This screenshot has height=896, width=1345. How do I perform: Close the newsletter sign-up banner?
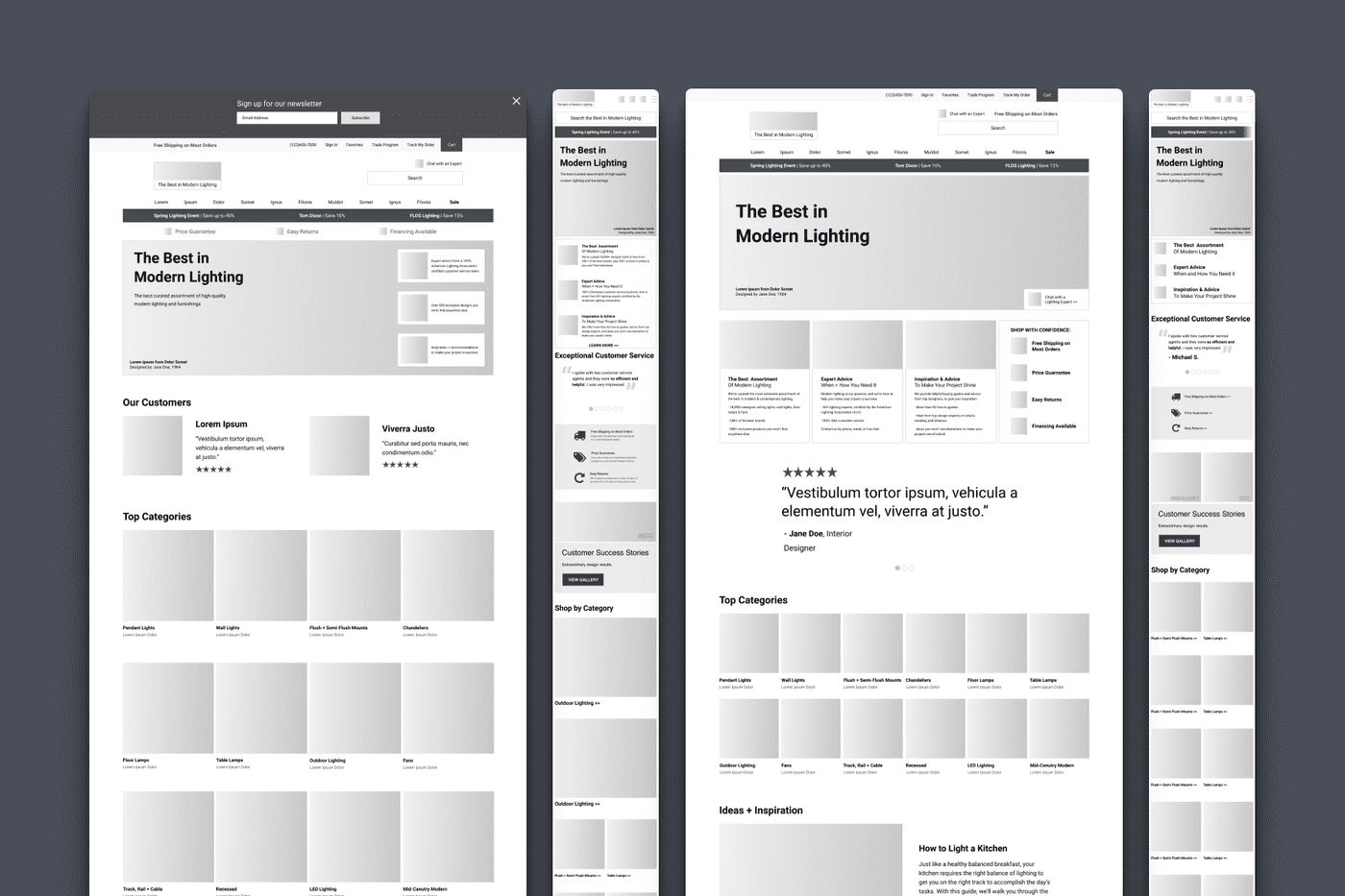click(x=516, y=101)
